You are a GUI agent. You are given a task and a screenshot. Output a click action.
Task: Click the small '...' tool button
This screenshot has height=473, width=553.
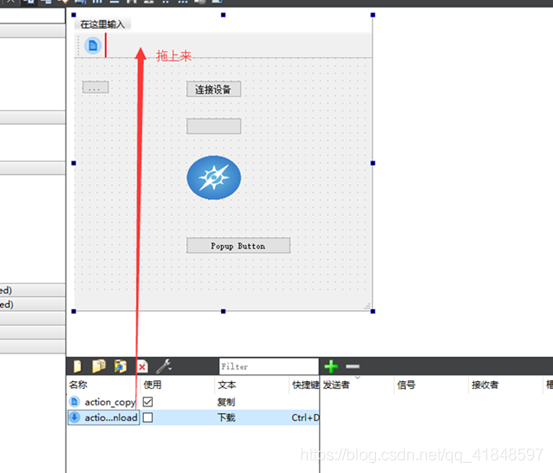point(95,87)
